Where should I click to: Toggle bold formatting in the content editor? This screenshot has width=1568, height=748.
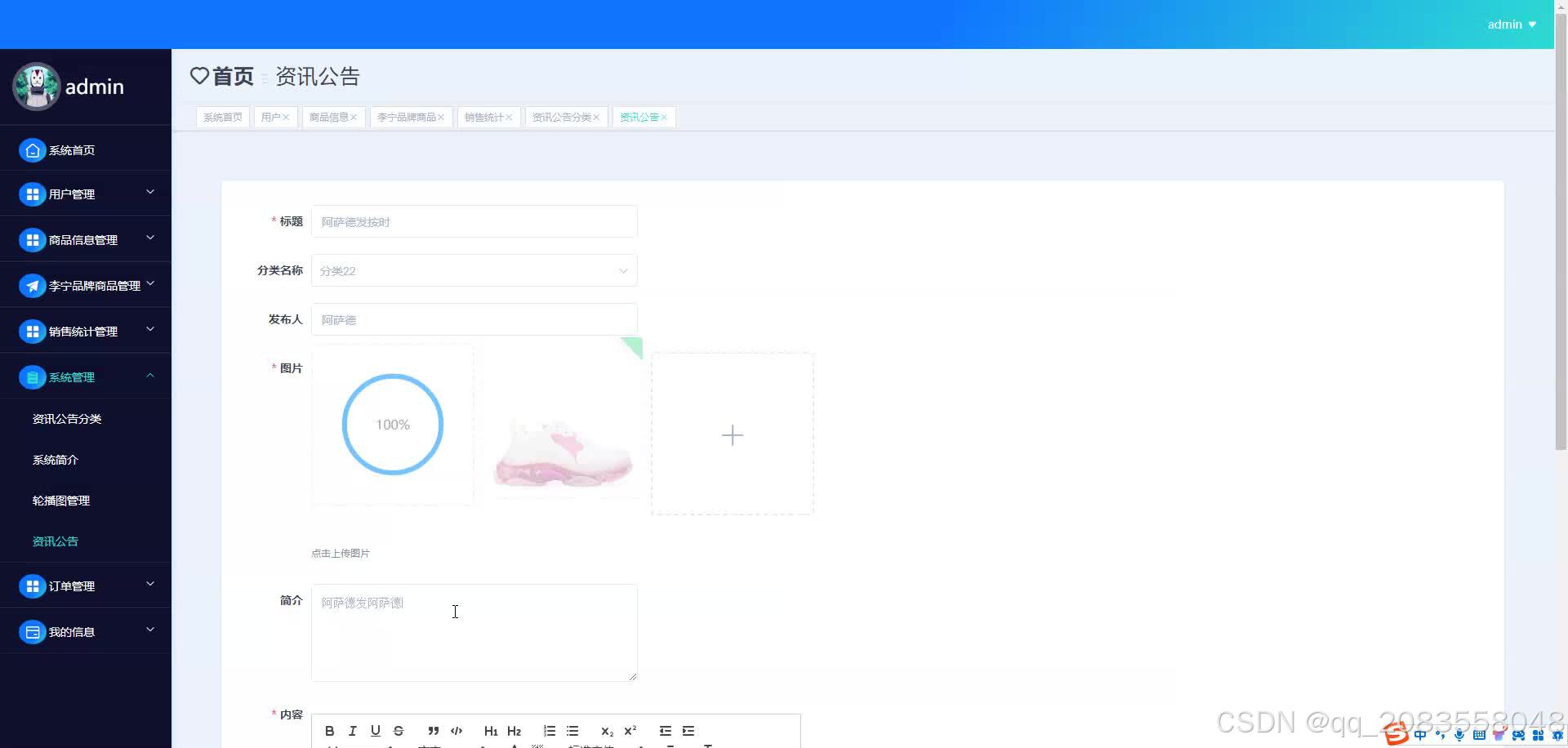coord(330,731)
